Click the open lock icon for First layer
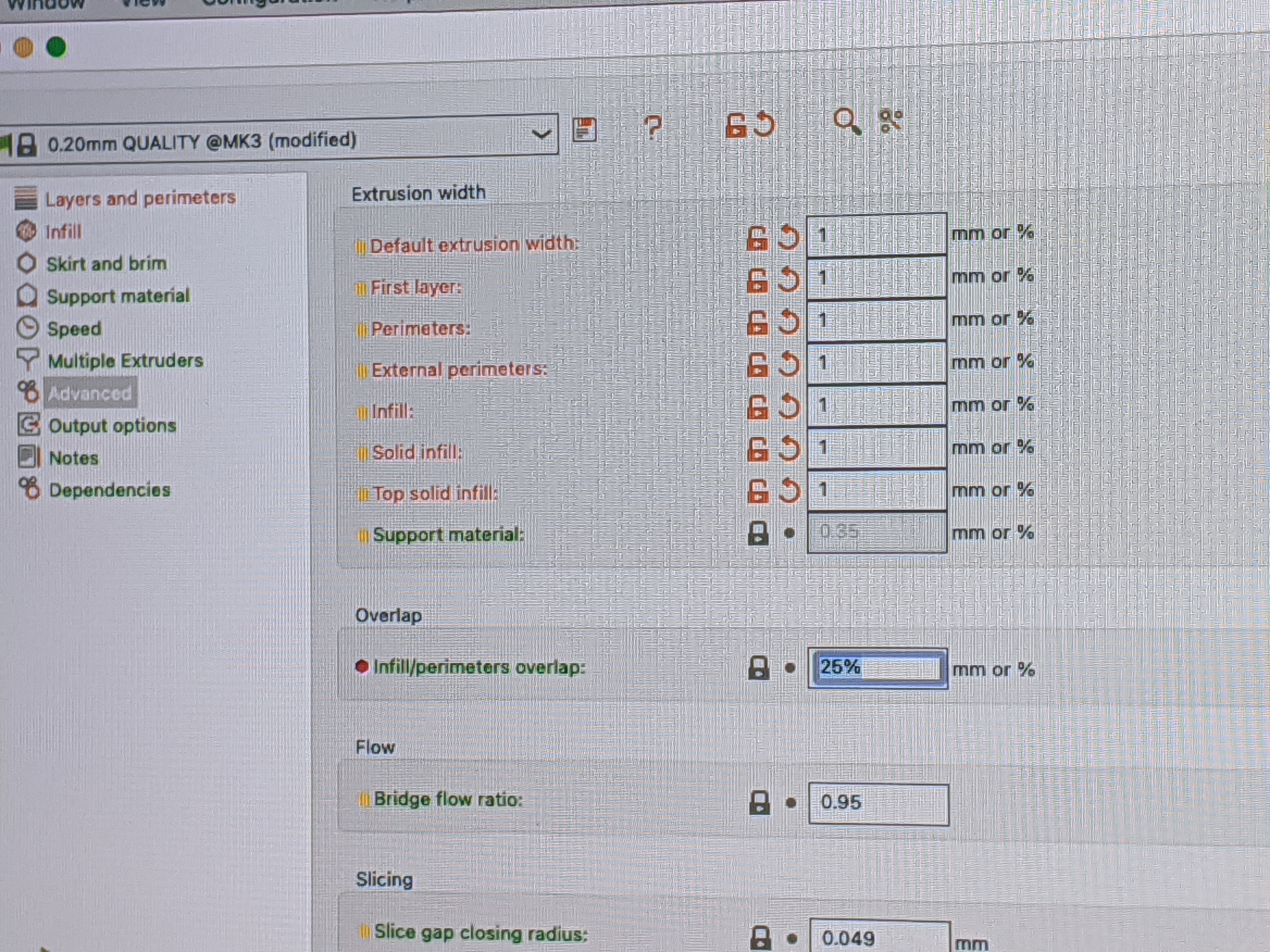This screenshot has height=952, width=1270. tap(757, 280)
